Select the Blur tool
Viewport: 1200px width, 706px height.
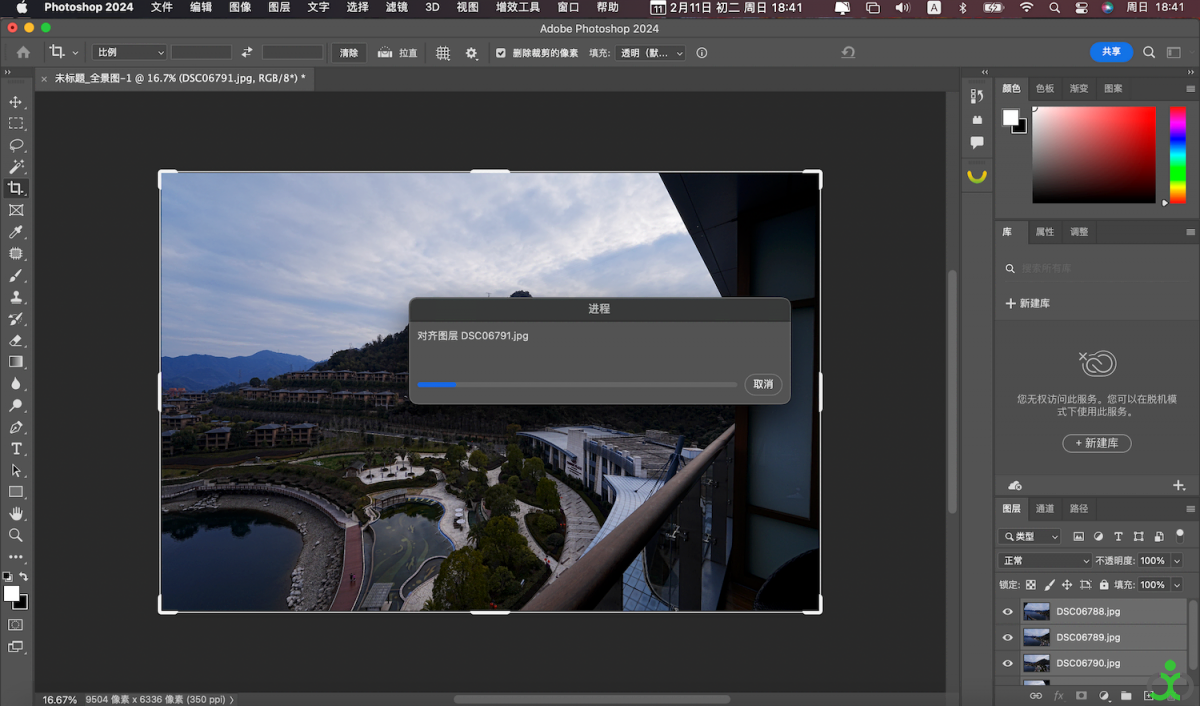(x=16, y=384)
